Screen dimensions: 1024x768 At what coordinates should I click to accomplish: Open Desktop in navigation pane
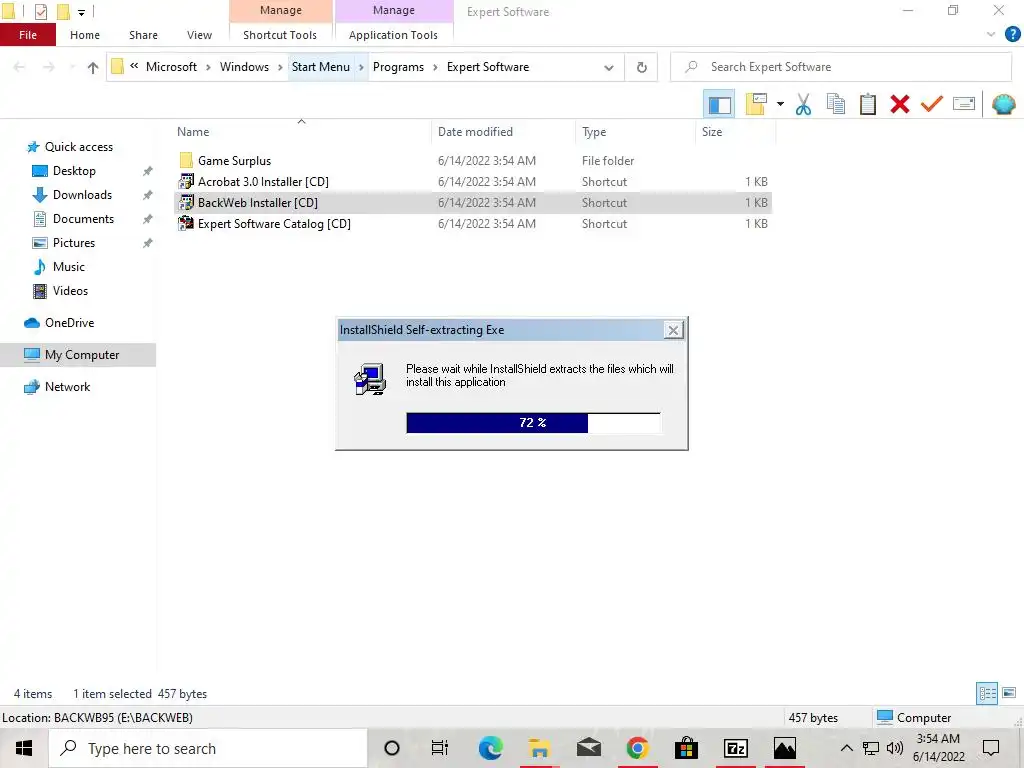coord(74,171)
